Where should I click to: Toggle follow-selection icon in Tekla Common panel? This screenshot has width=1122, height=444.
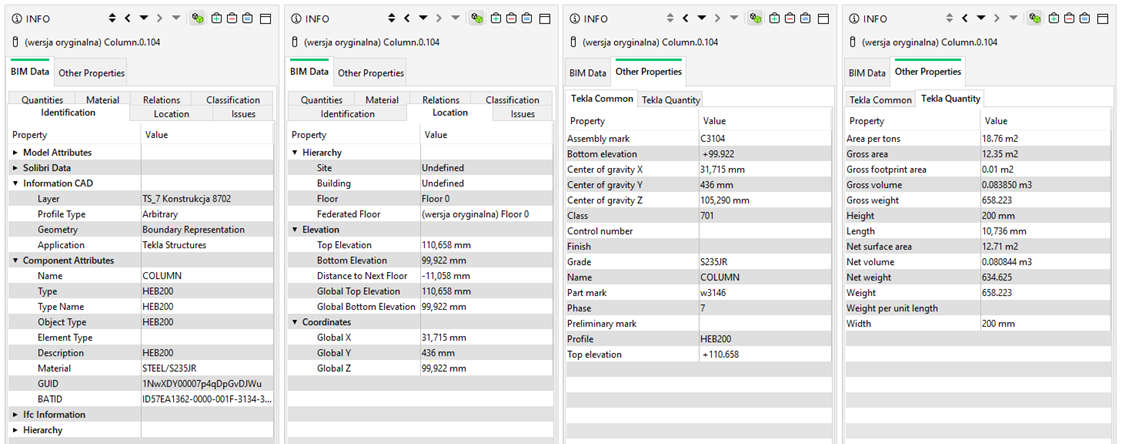(x=756, y=19)
